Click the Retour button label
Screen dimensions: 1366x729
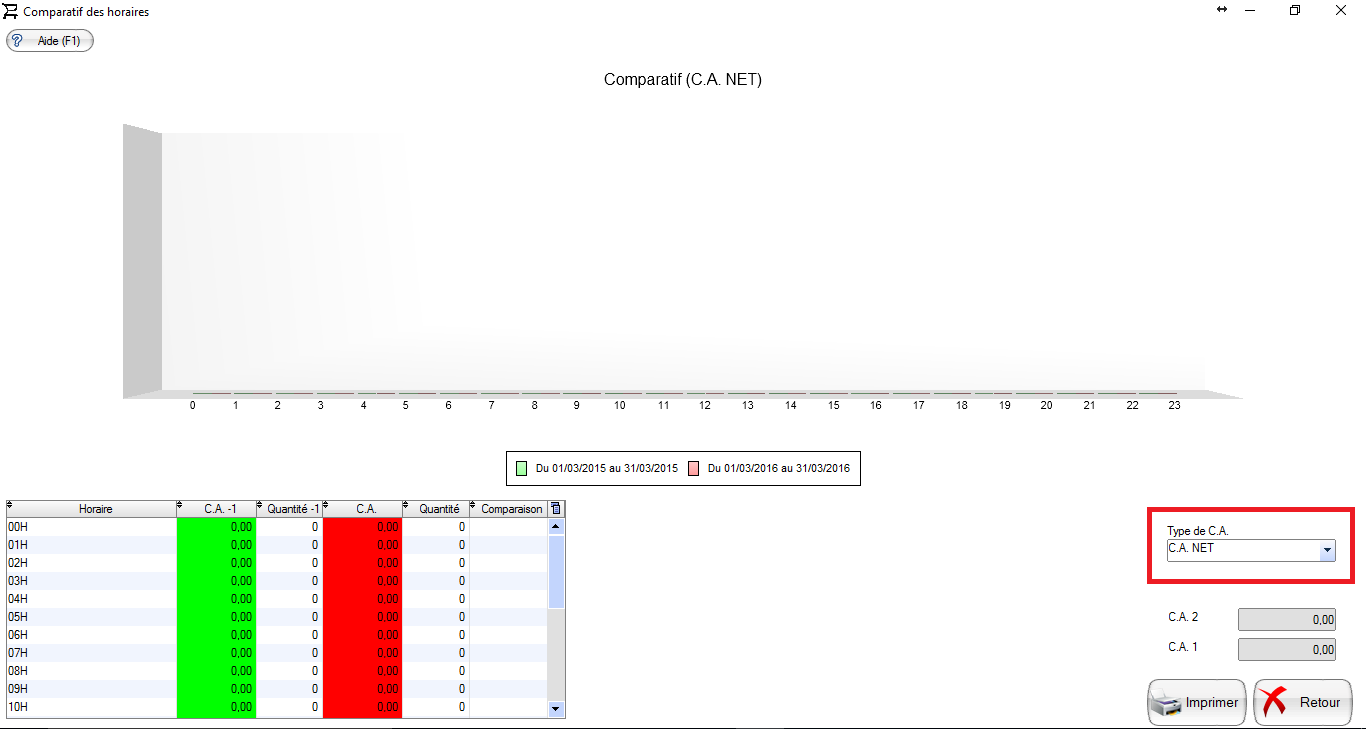coord(1319,703)
